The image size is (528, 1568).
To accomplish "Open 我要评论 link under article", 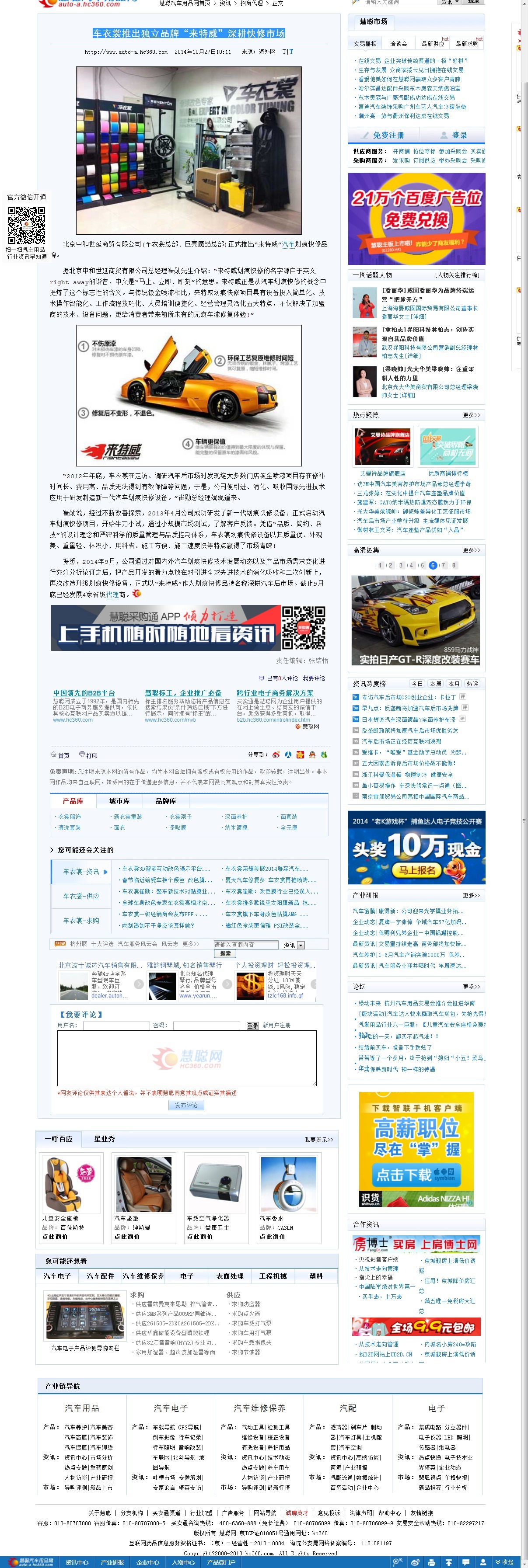I will click(x=314, y=678).
